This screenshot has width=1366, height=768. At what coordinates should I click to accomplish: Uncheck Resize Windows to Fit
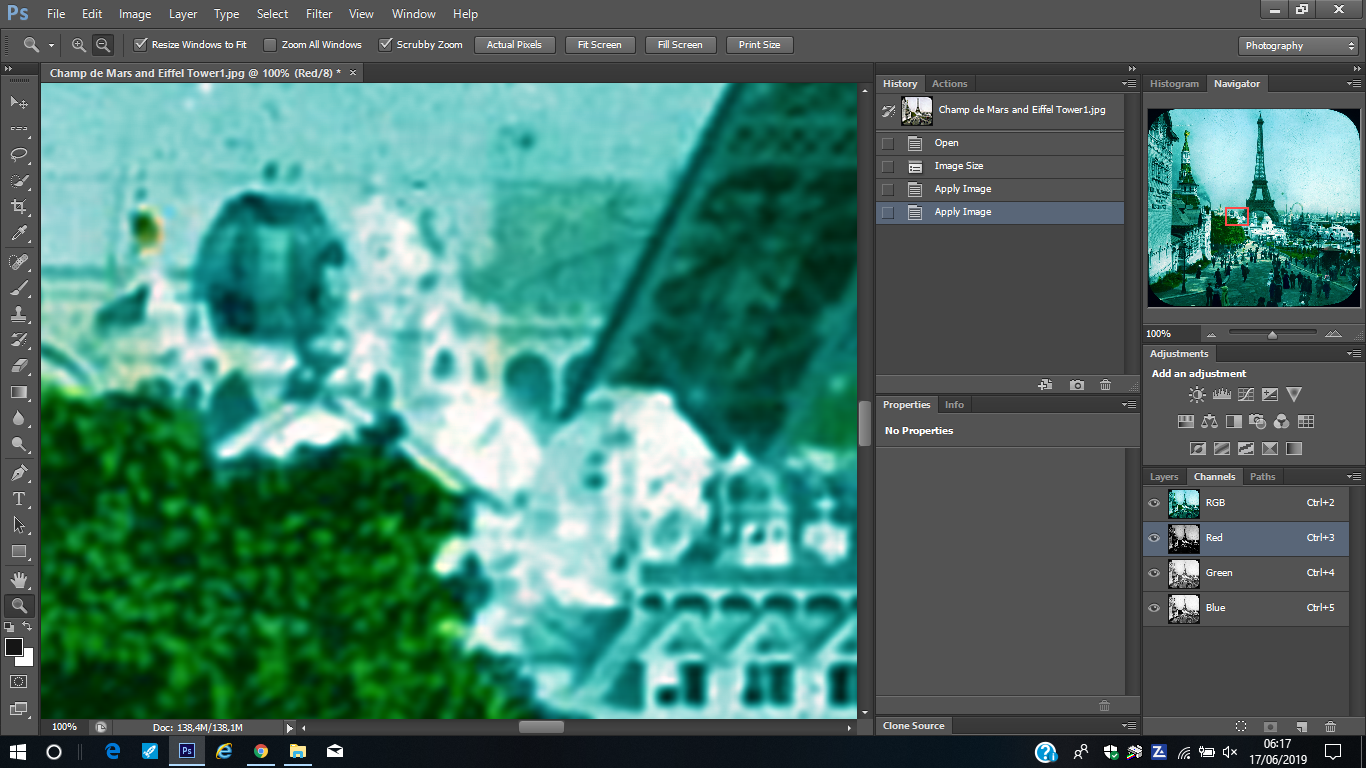tap(141, 45)
